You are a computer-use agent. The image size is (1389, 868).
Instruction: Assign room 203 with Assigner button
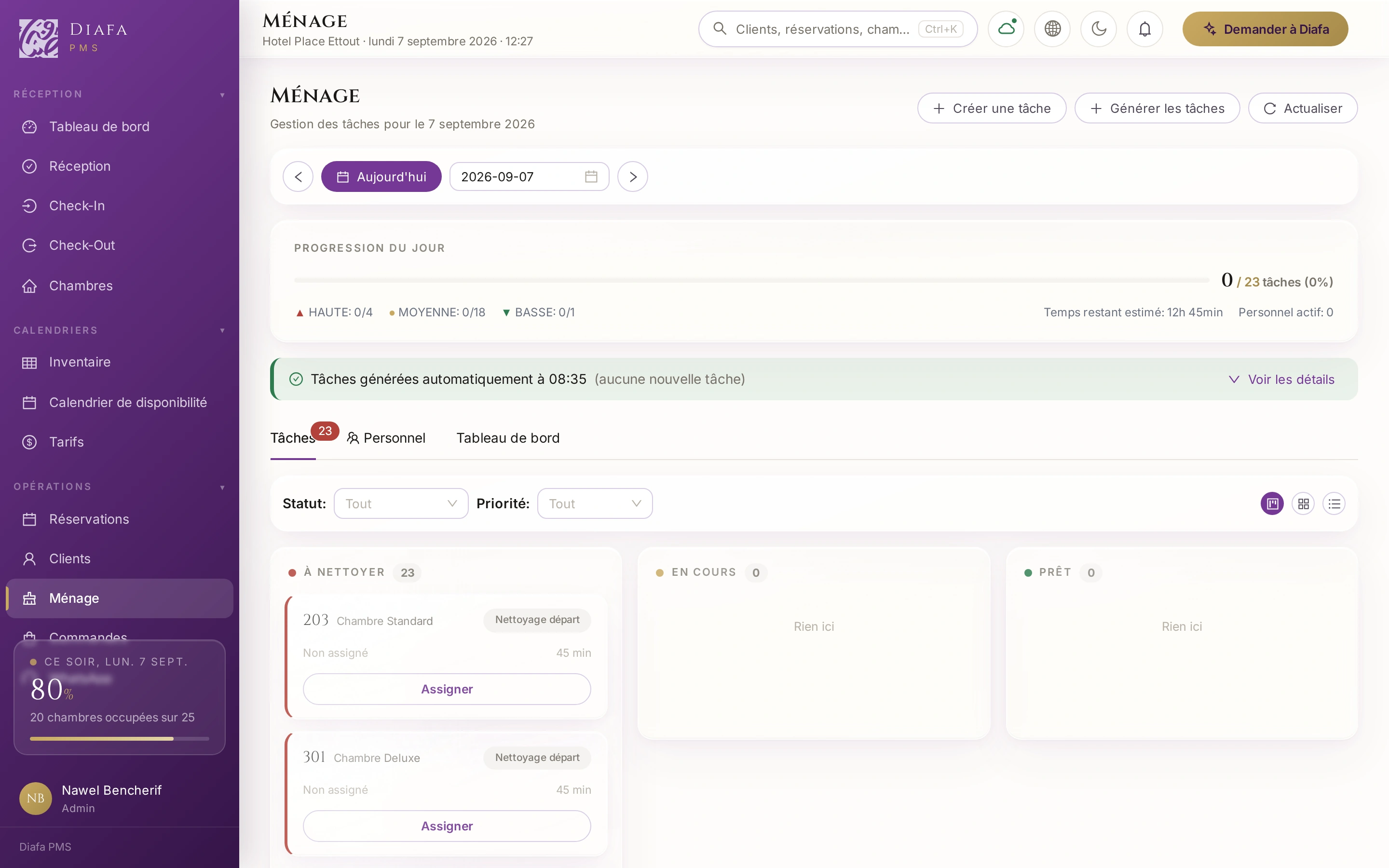point(447,689)
